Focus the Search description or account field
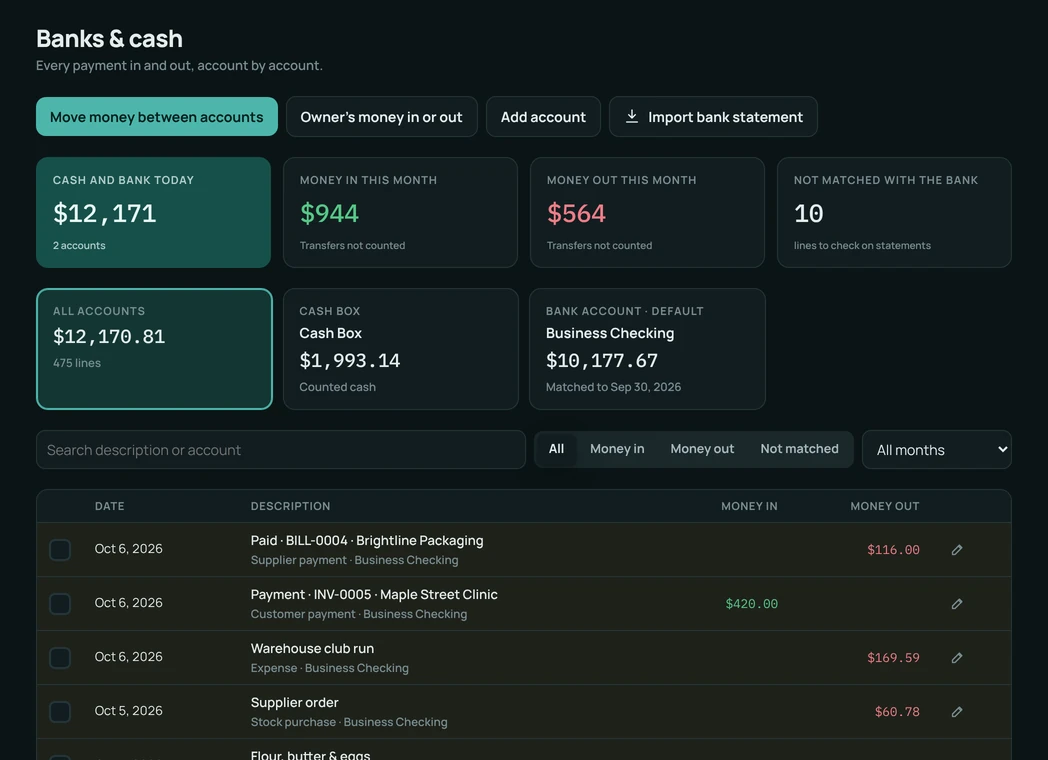The width and height of the screenshot is (1048, 760). pyautogui.click(x=281, y=450)
